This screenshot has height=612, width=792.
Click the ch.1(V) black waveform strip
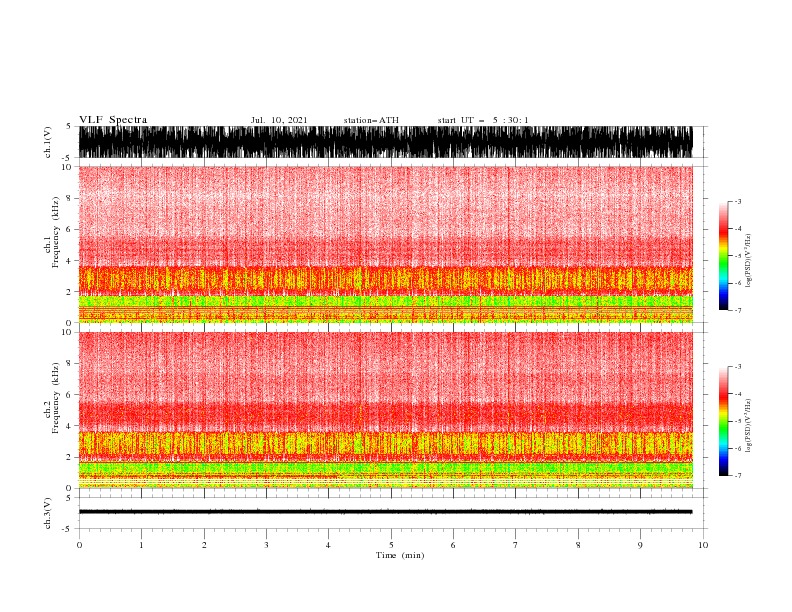click(386, 142)
